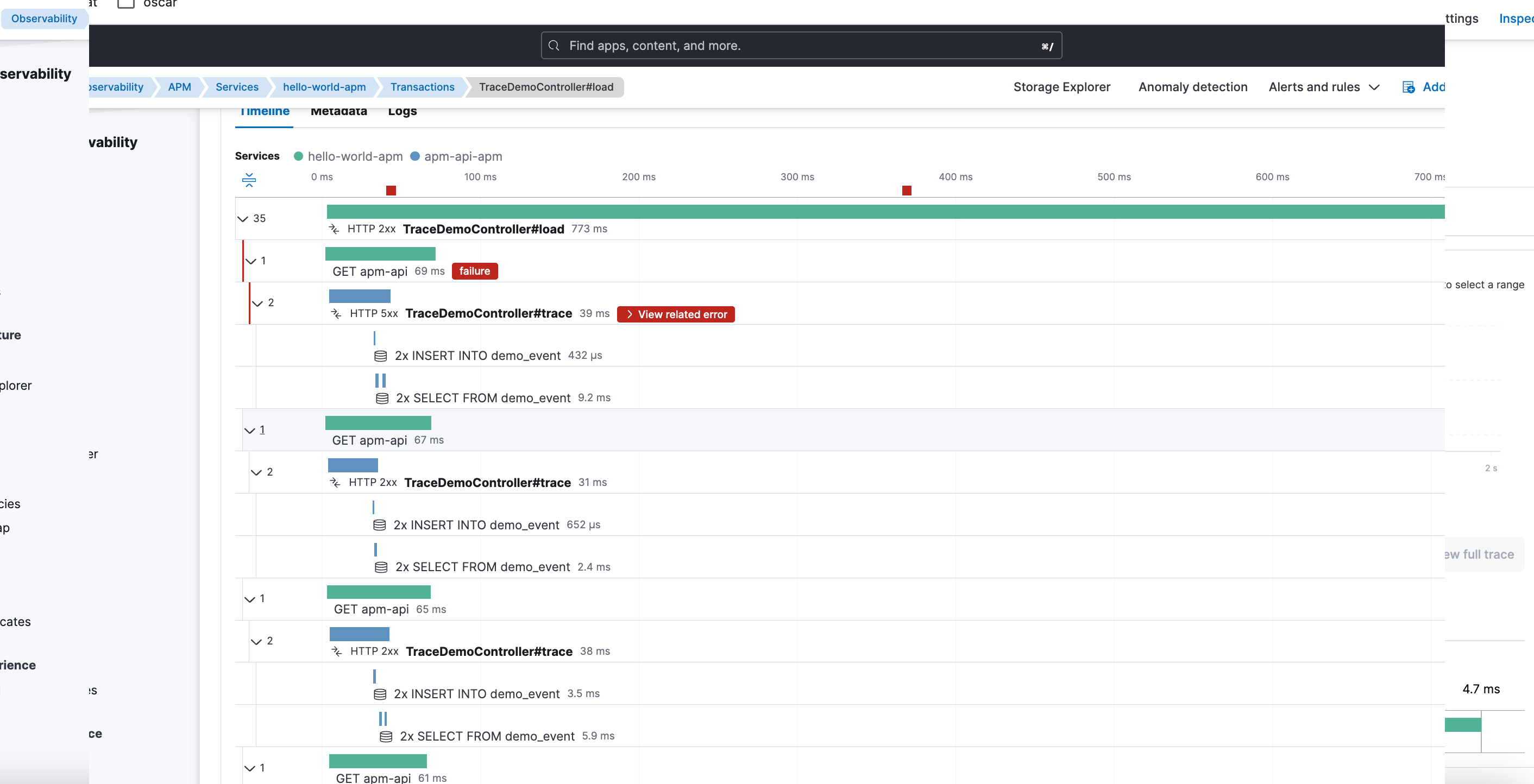Click the "GET apm-api" 65 ms span label

(x=372, y=610)
